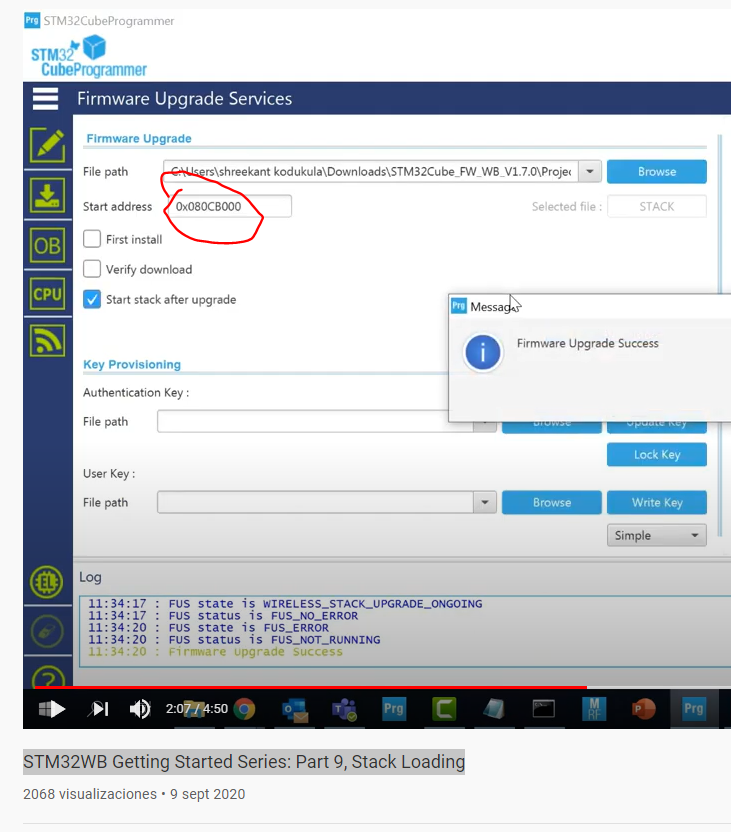Click the Key Provisioning section heading
Viewport: 731px width, 832px height.
[x=132, y=365]
